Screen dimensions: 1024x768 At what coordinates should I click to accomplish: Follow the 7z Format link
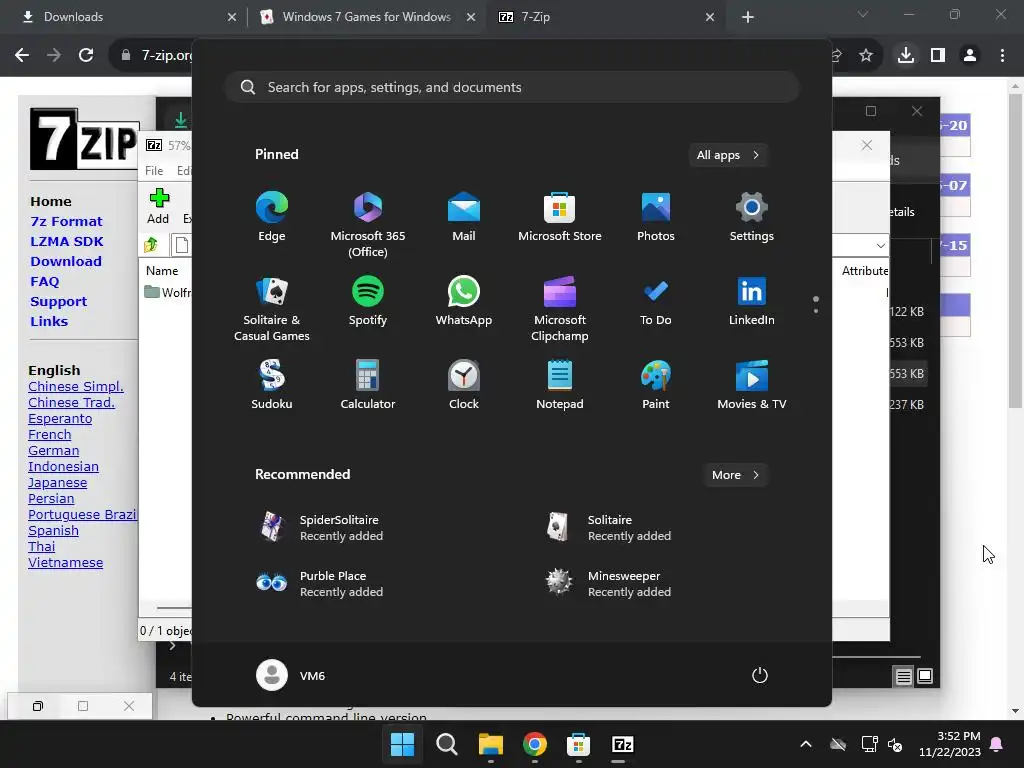[x=67, y=221]
